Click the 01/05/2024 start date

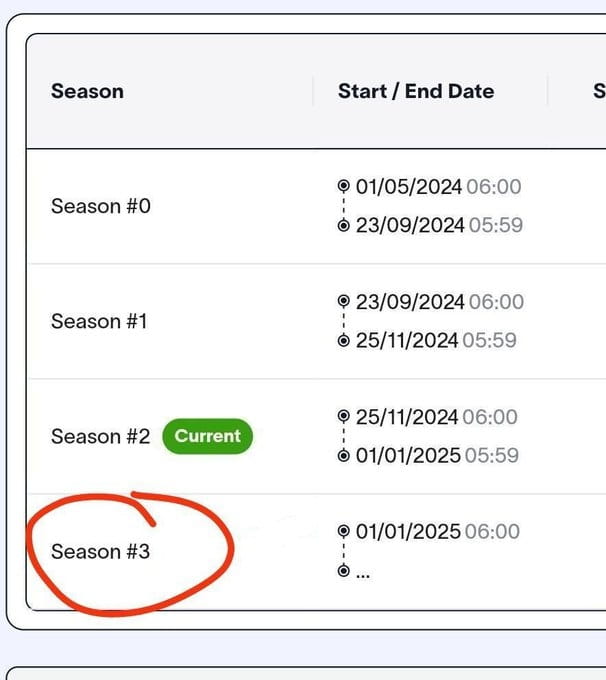(409, 187)
